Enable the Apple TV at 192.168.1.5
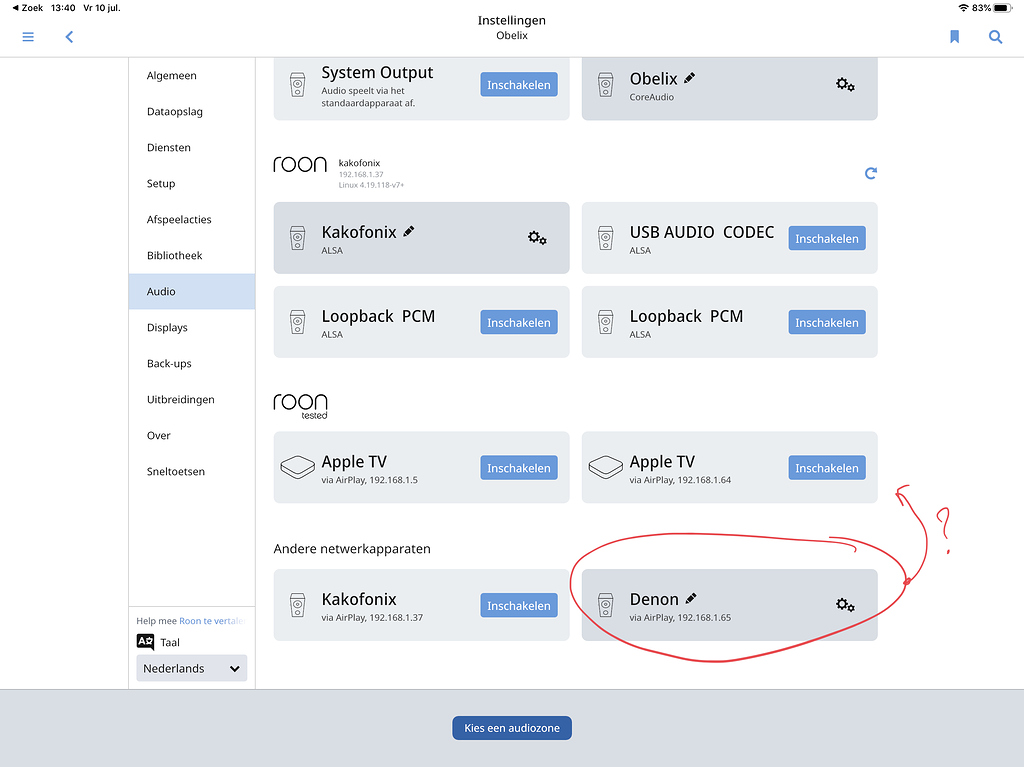 tap(518, 467)
